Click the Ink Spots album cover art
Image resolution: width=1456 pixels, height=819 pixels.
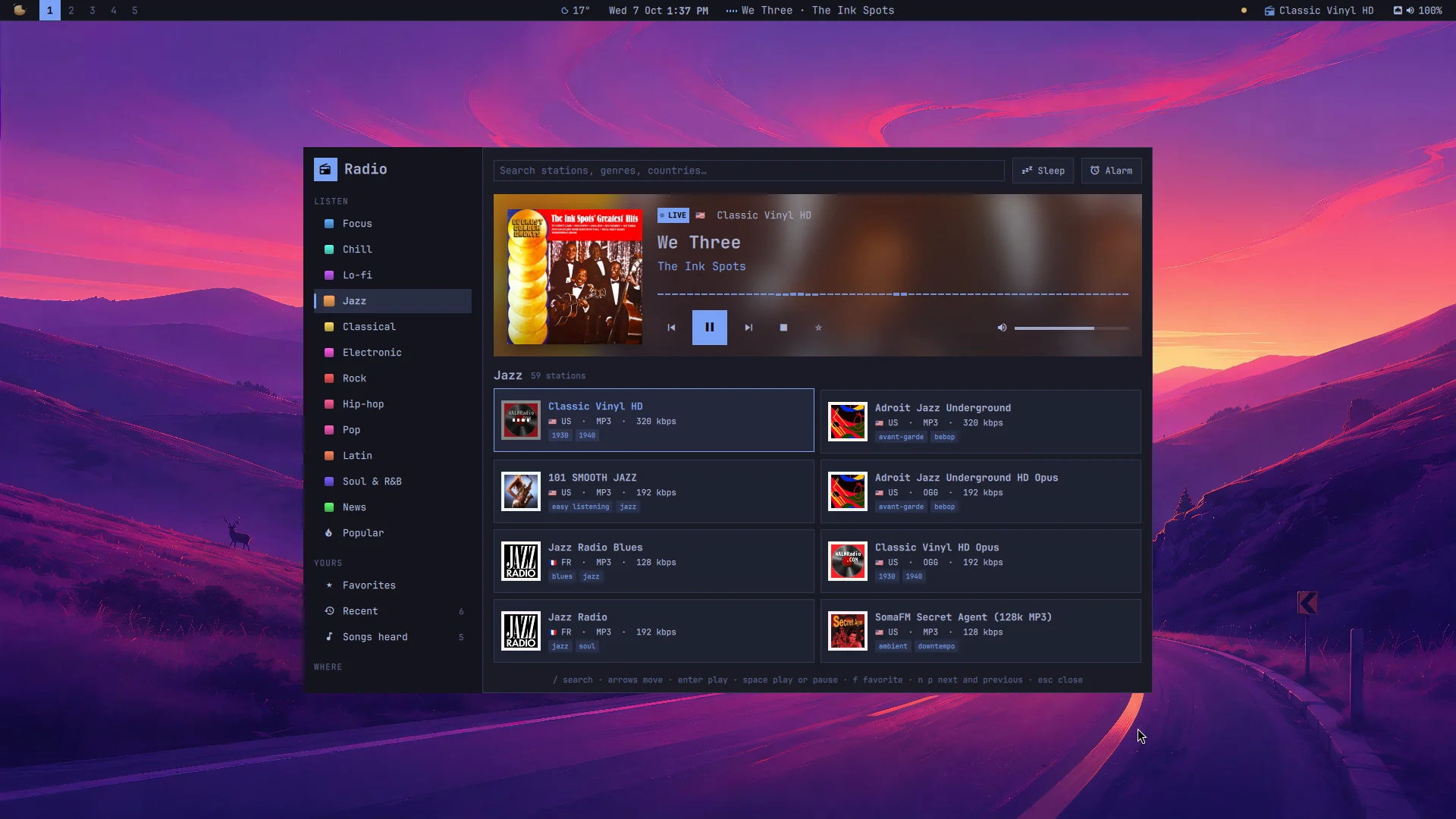tap(575, 276)
